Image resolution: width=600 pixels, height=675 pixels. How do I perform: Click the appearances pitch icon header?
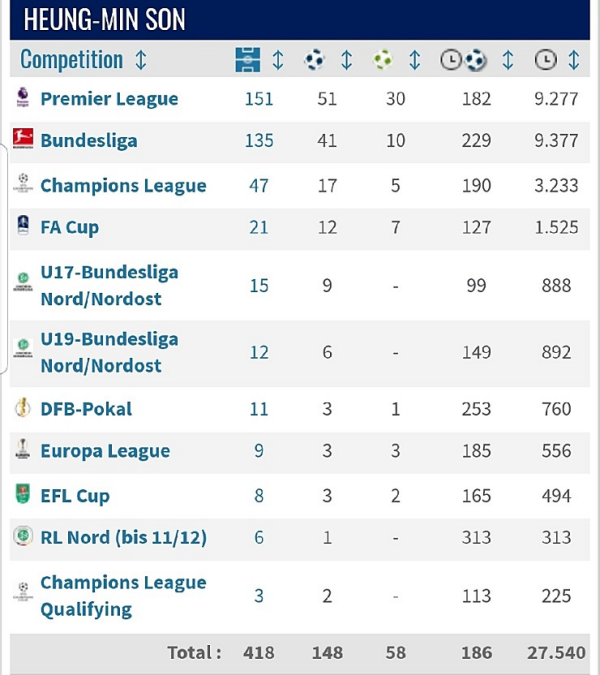(247, 60)
